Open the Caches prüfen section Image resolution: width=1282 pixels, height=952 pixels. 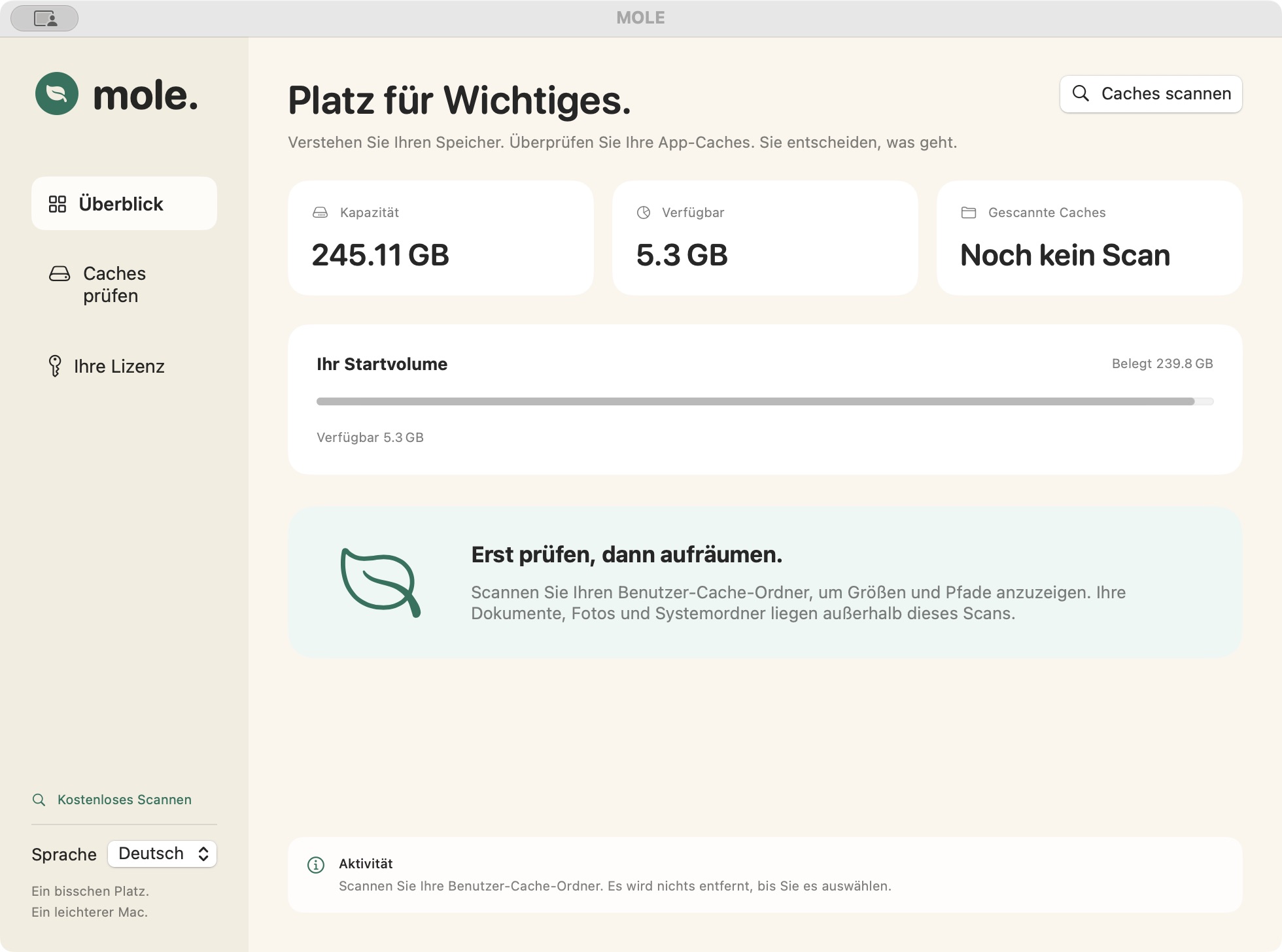point(124,284)
